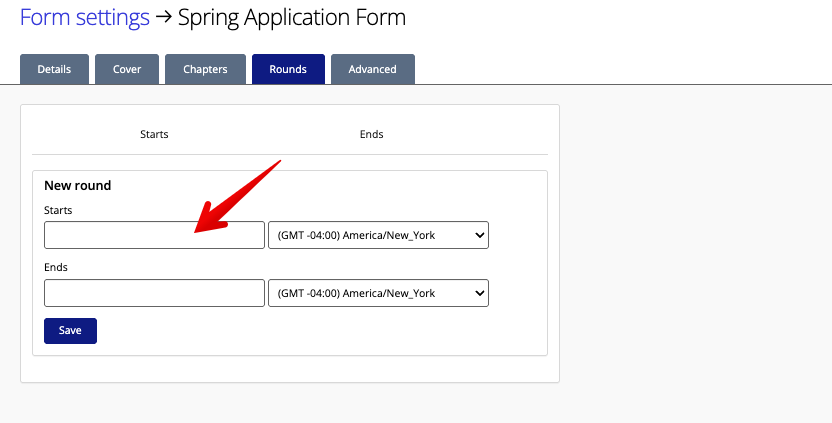832x423 pixels.
Task: Click the chevron on Ends timezone select
Action: click(479, 293)
